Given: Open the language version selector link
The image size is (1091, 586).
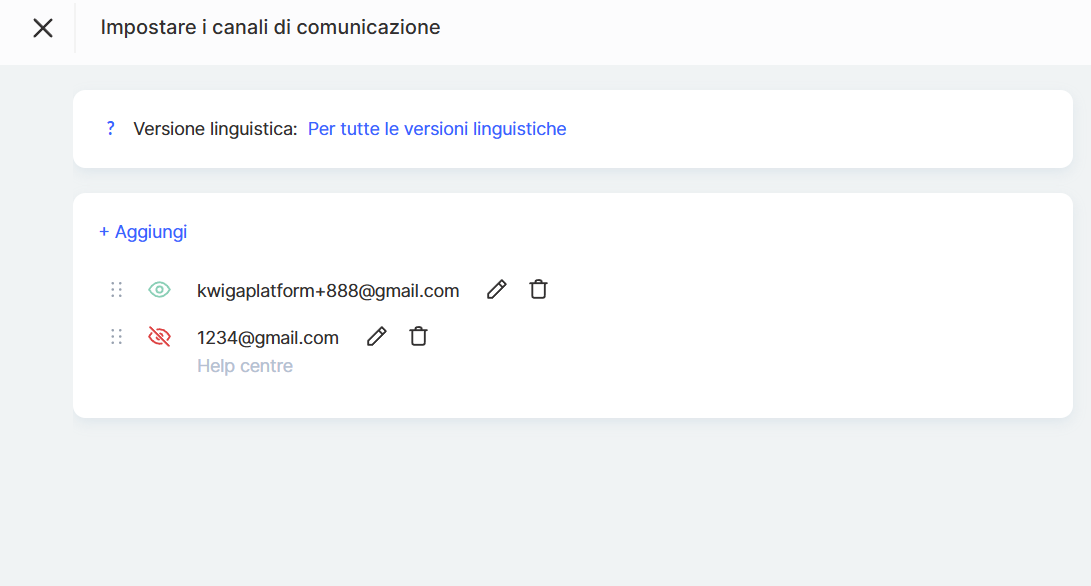Looking at the screenshot, I should coord(437,129).
